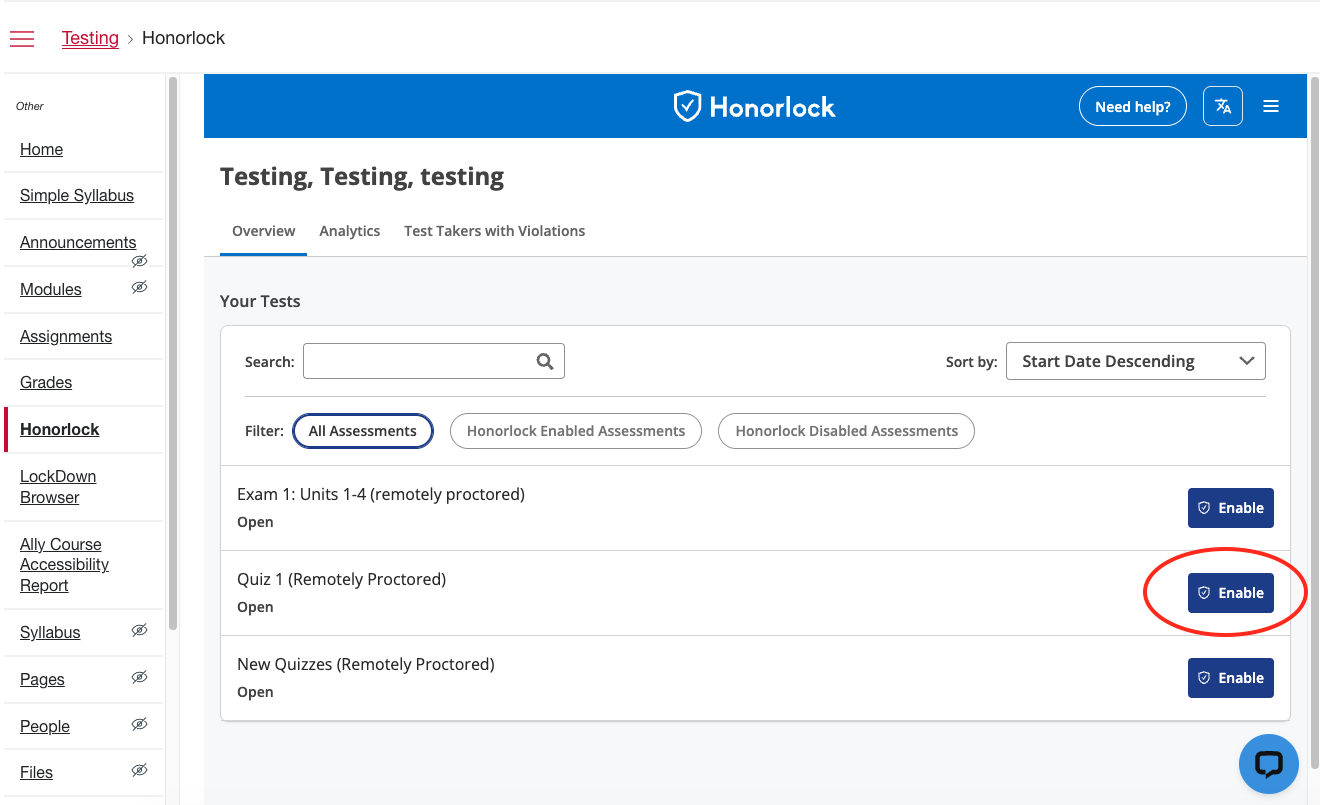Viewport: 1320px width, 805px height.
Task: Open Assignments in the sidebar
Action: (66, 336)
